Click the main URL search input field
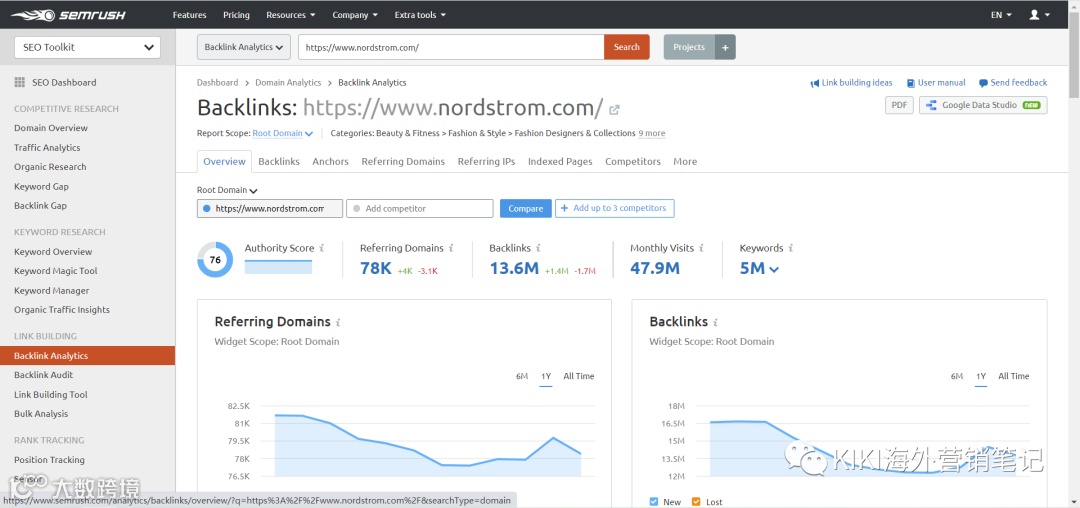Viewport: 1080px width, 508px height. [x=451, y=47]
